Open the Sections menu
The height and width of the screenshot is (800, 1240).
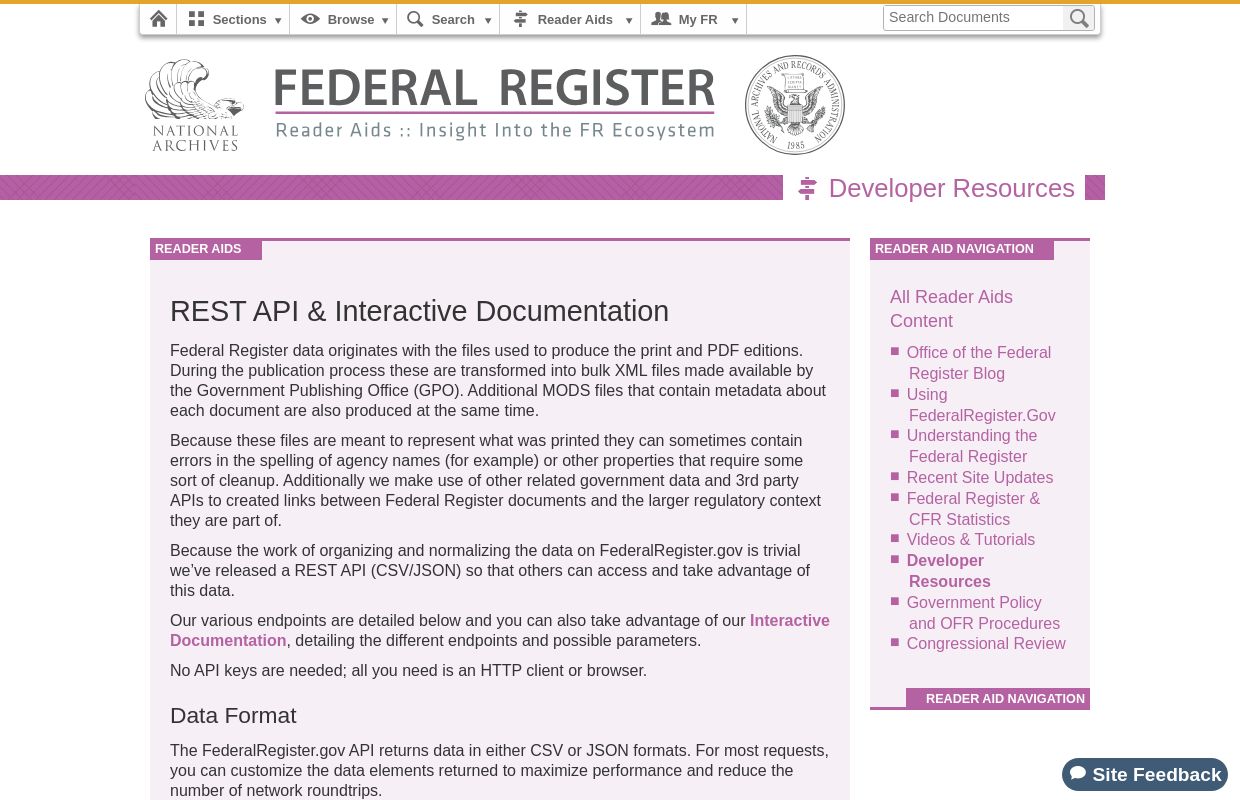click(x=233, y=19)
